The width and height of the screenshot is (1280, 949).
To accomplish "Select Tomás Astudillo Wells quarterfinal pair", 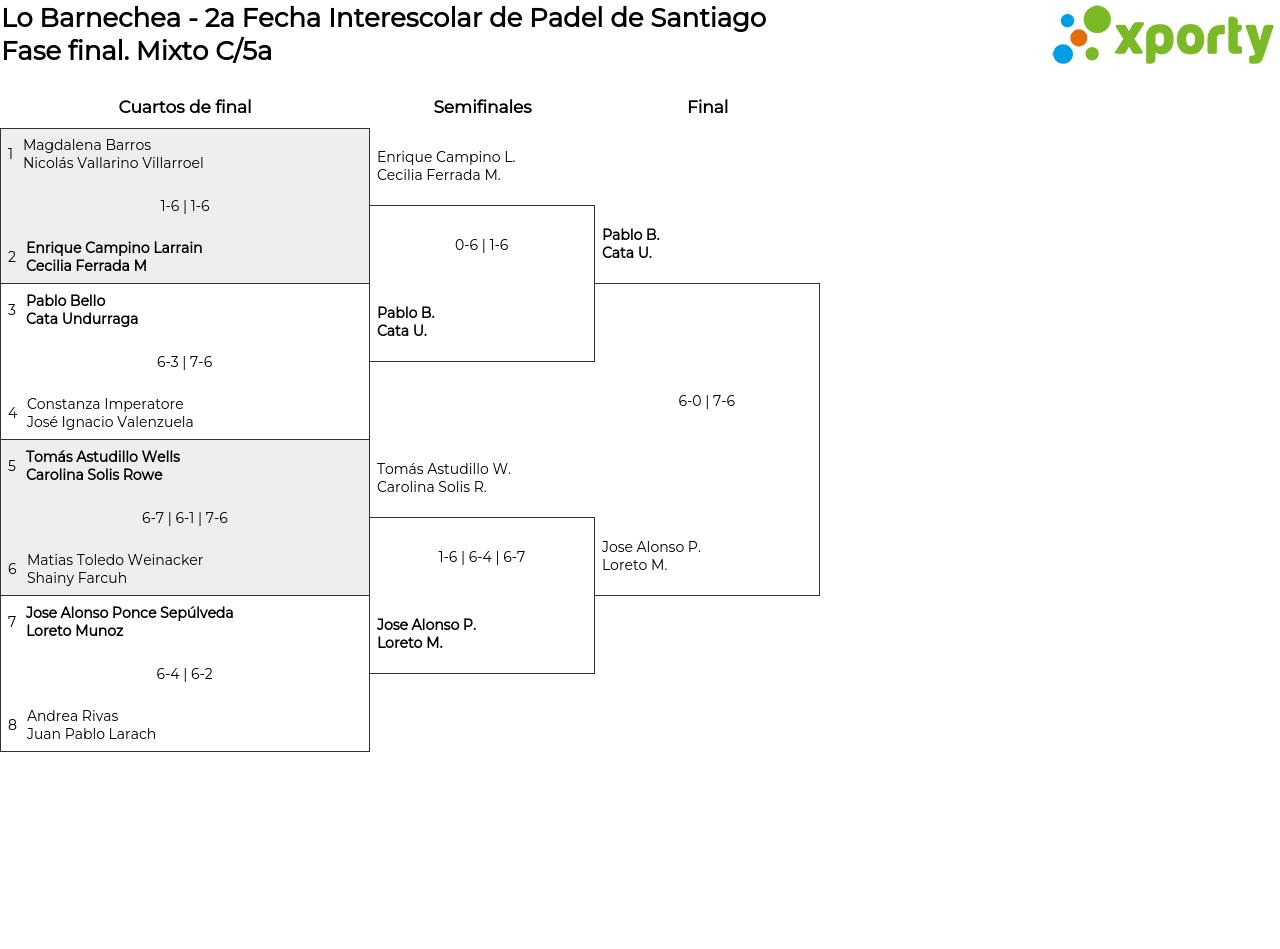I will [x=103, y=466].
